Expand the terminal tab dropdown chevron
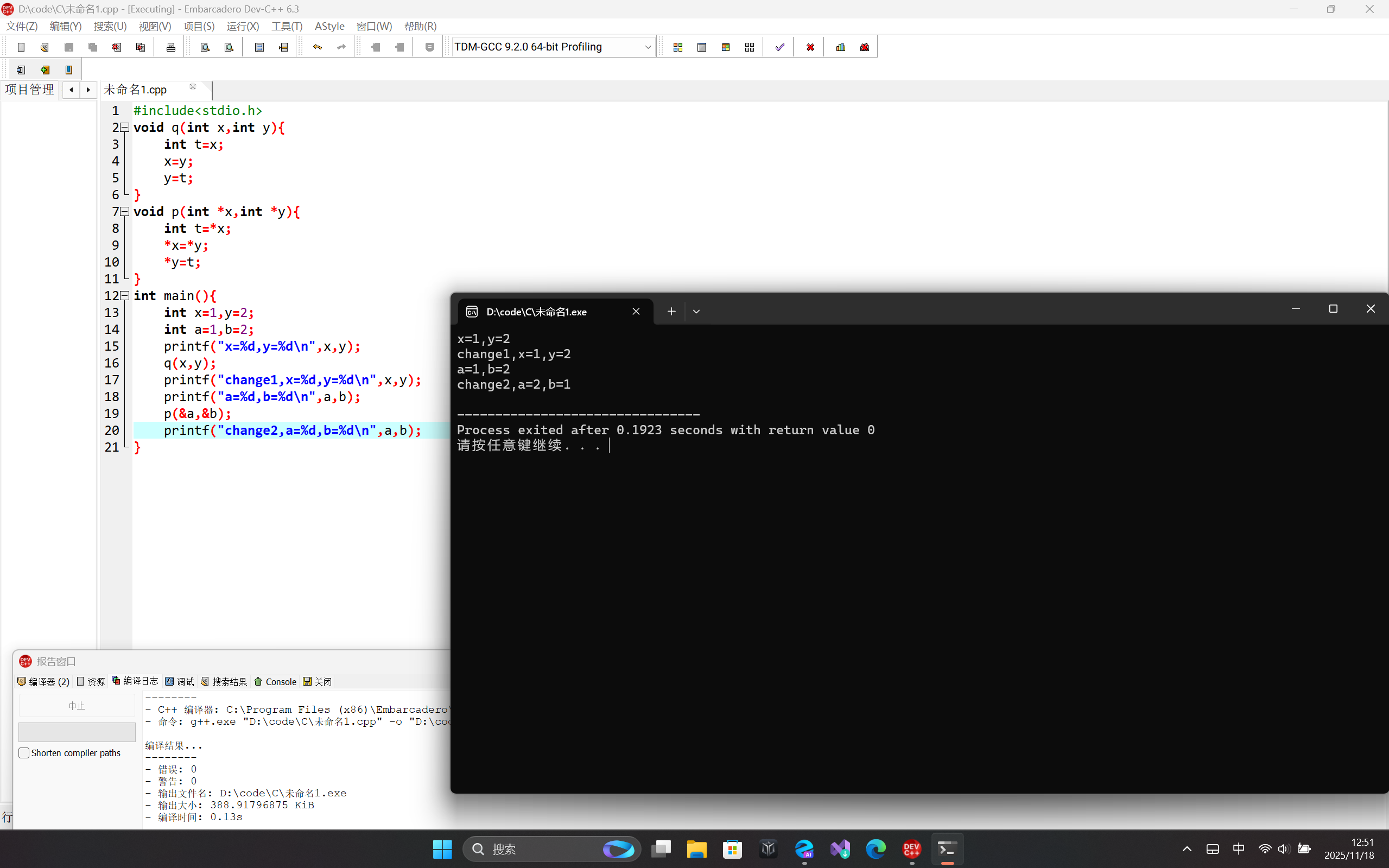 coord(696,311)
